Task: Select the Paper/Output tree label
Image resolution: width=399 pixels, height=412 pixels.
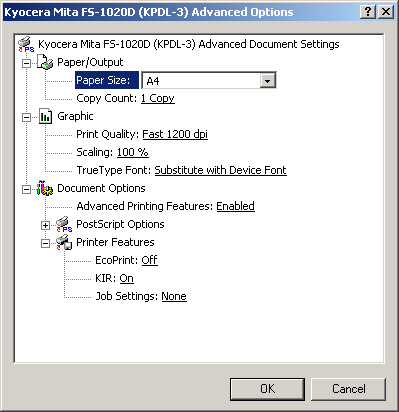Action: pyautogui.click(x=90, y=62)
